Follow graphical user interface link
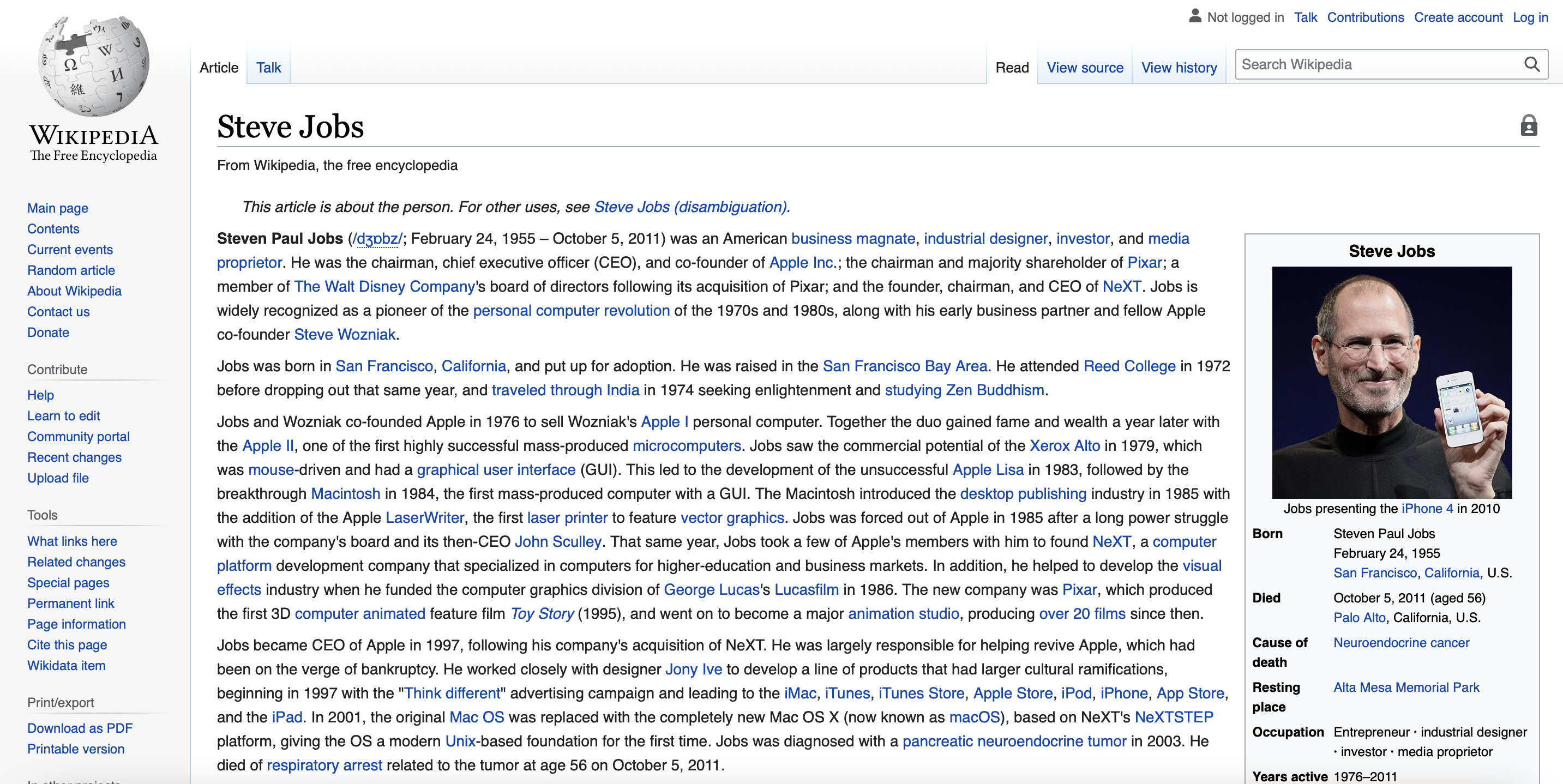The height and width of the screenshot is (784, 1563). tap(495, 468)
